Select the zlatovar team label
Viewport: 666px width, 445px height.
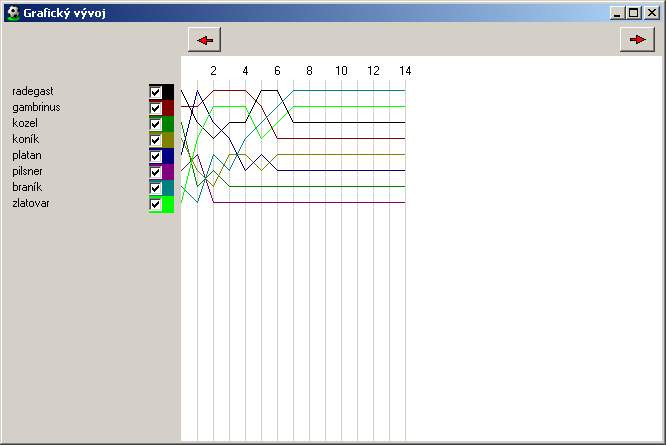[x=31, y=203]
